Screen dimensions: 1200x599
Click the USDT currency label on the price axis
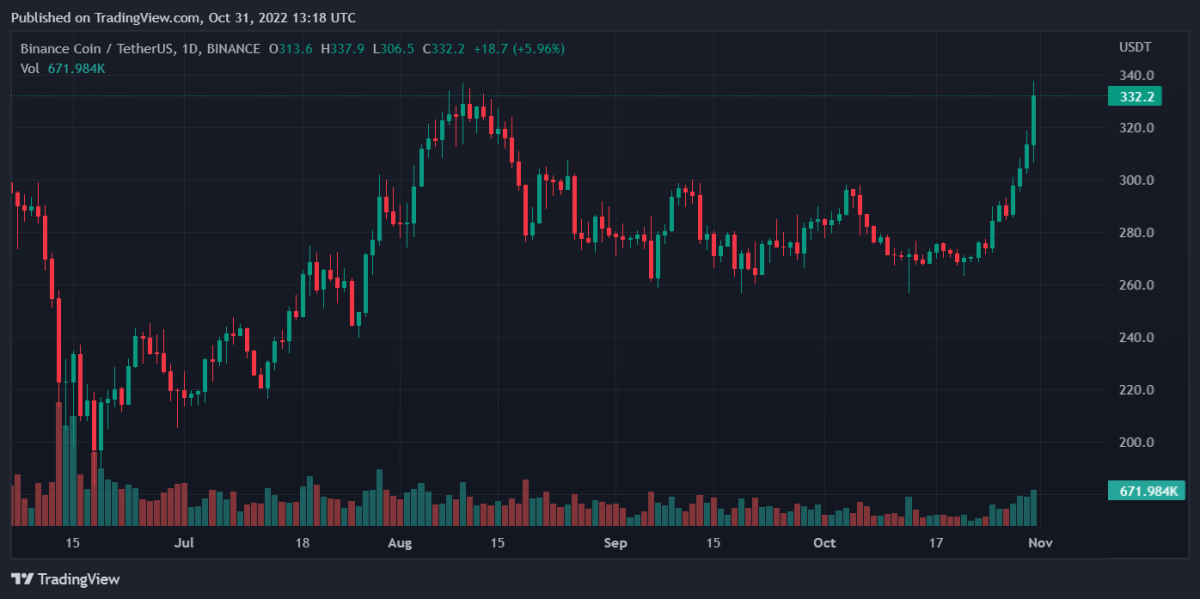1135,48
